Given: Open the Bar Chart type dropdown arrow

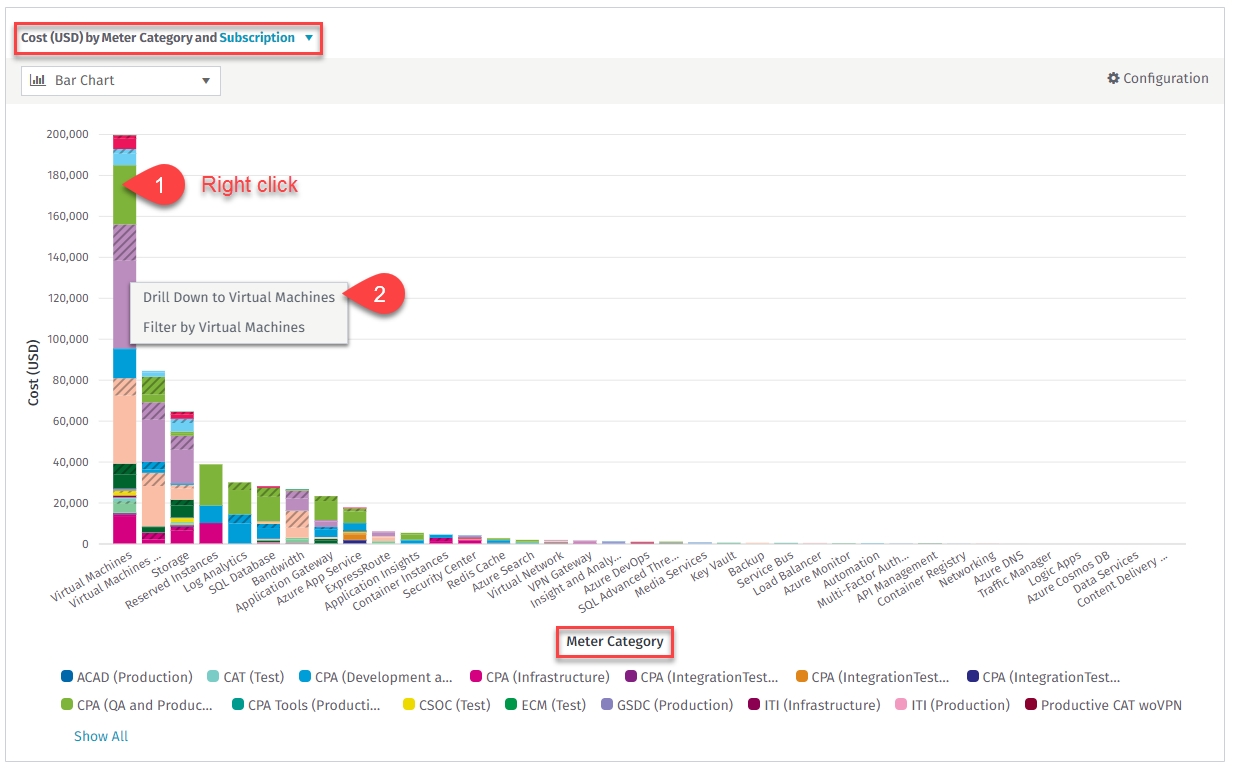Looking at the screenshot, I should tap(205, 81).
